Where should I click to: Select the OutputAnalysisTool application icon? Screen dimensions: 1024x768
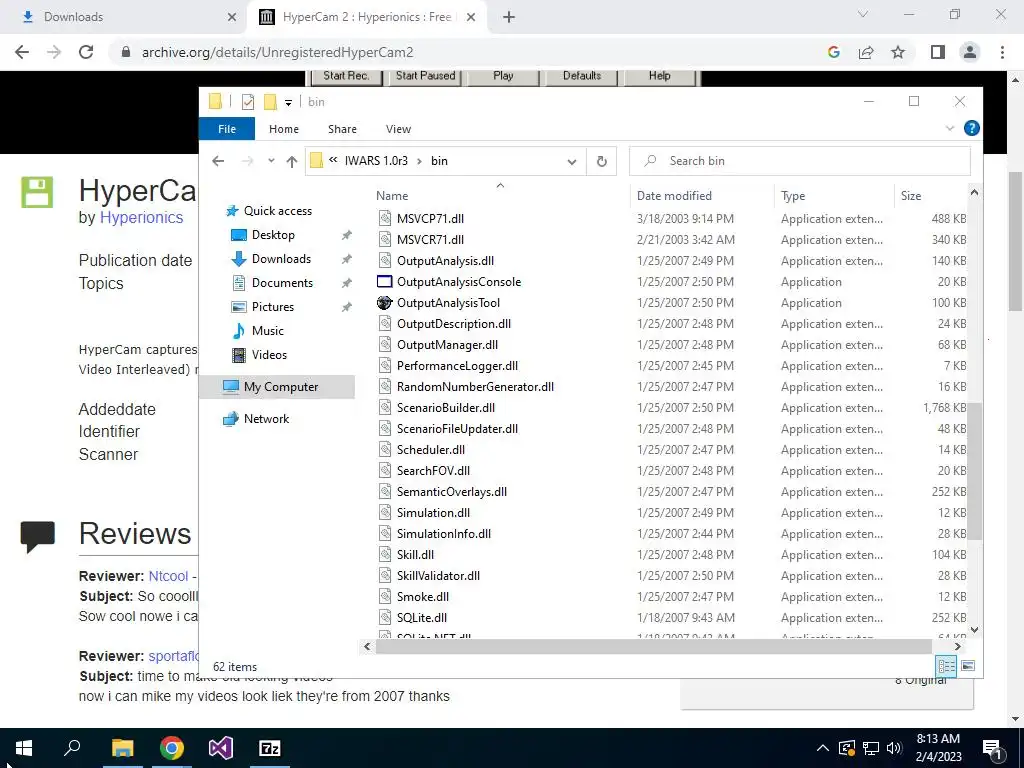[x=385, y=302]
